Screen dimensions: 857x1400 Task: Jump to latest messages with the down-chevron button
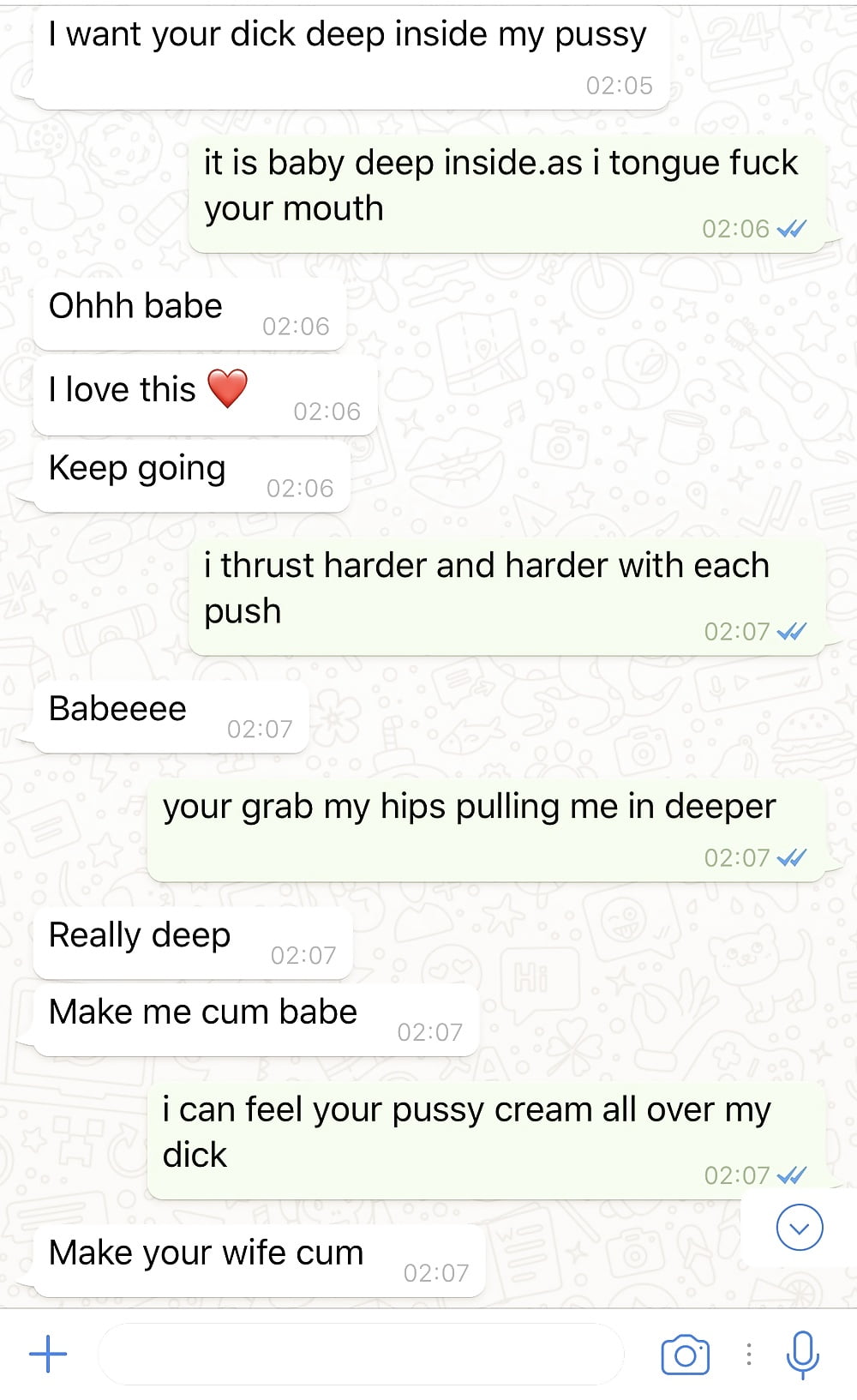(x=800, y=1228)
